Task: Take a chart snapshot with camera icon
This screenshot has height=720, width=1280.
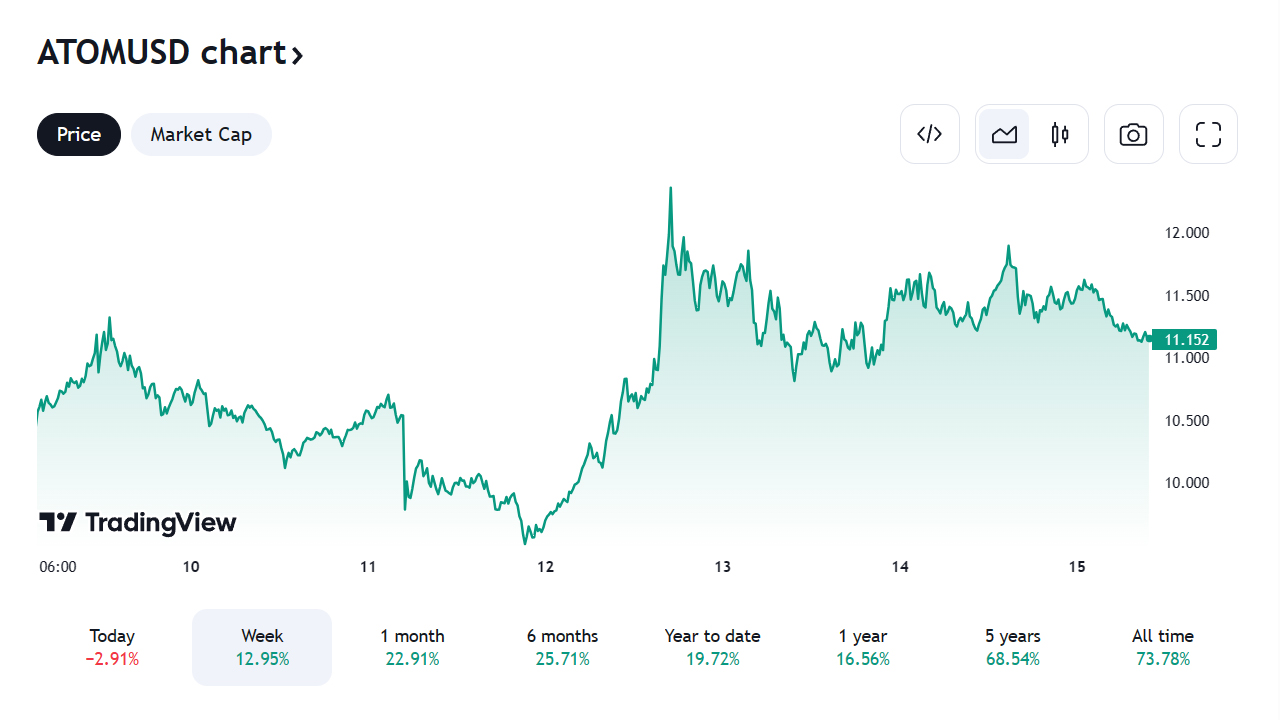Action: tap(1134, 134)
